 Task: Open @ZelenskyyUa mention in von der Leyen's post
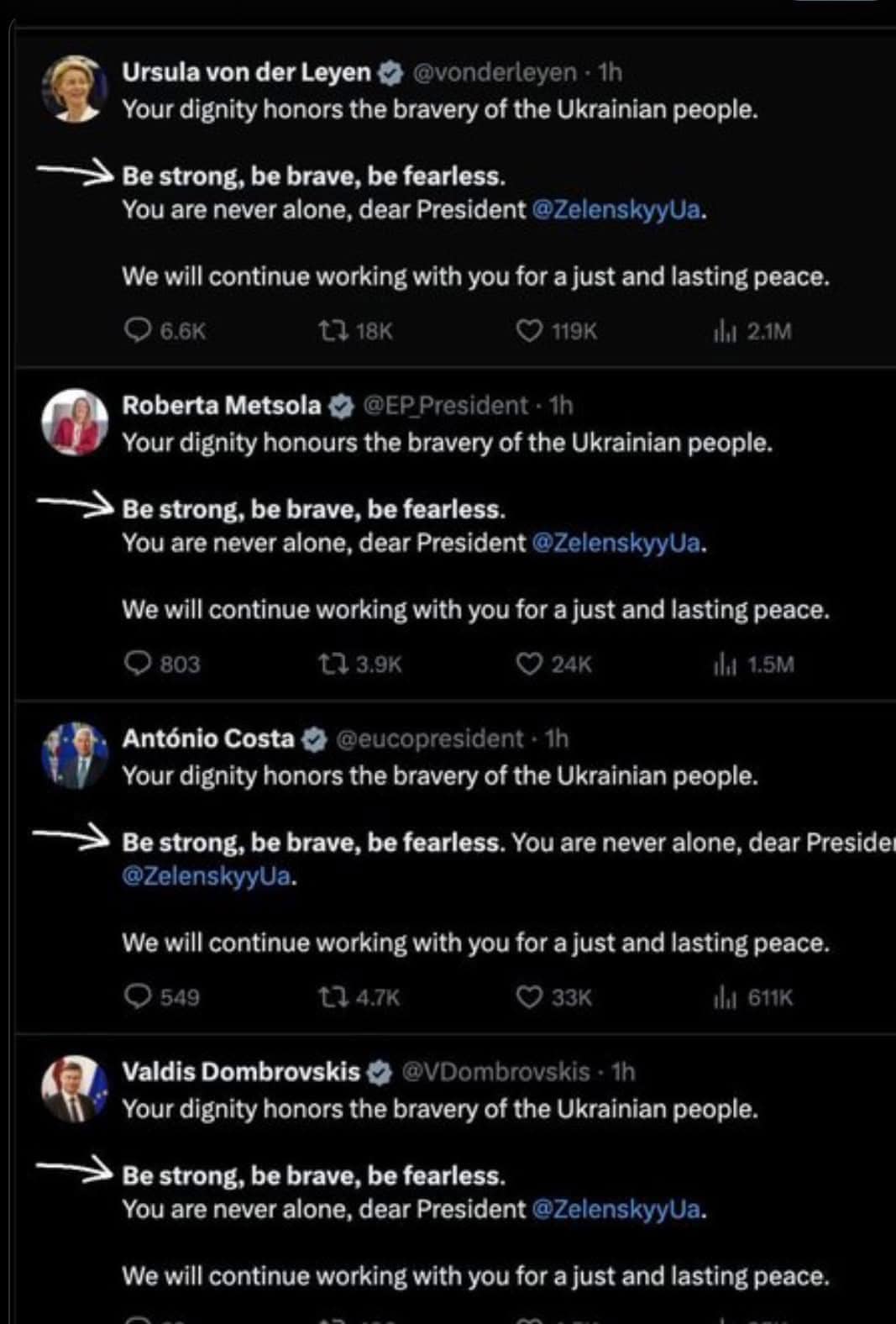pos(616,209)
